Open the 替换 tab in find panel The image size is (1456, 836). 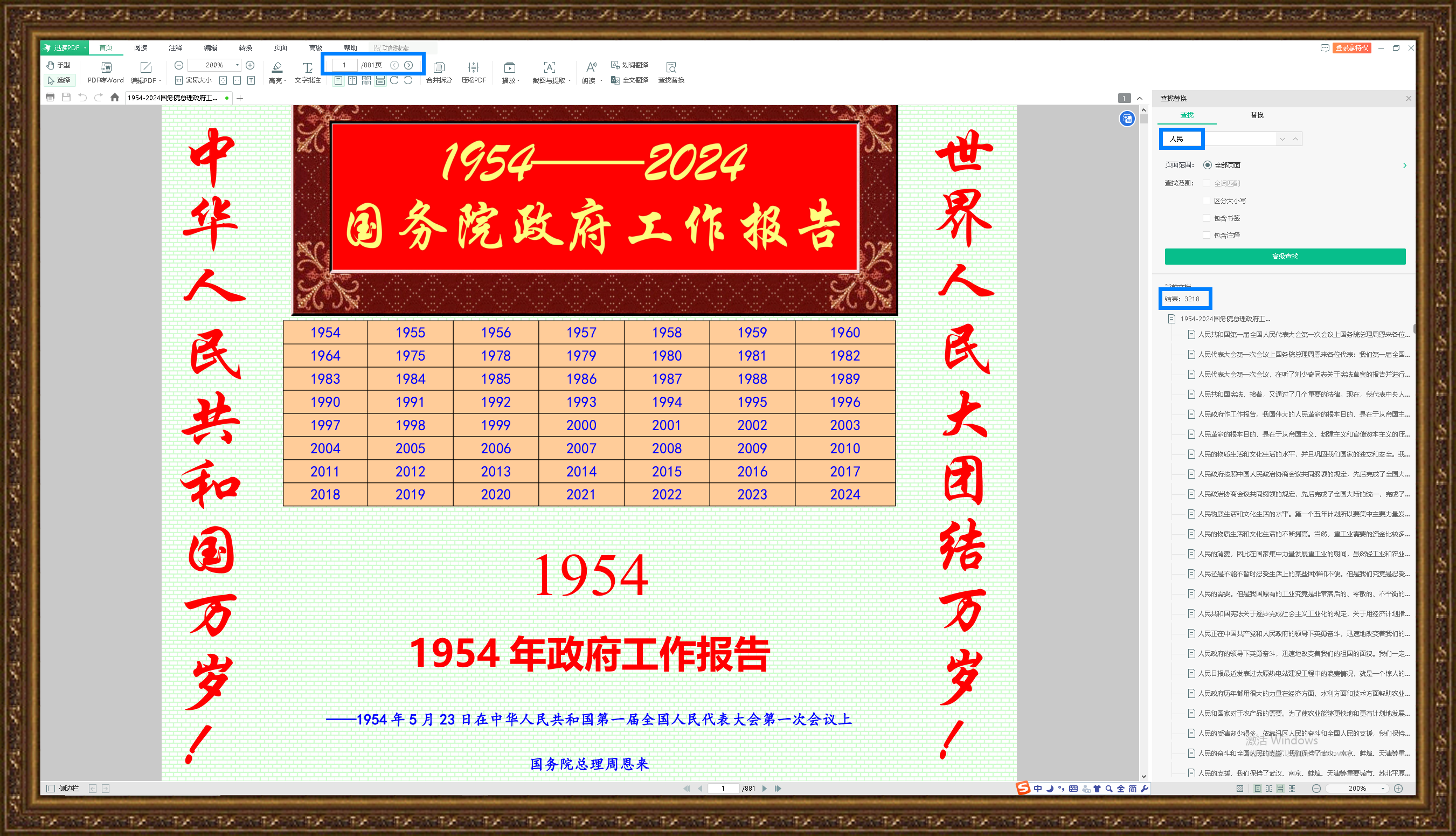pyautogui.click(x=1256, y=115)
